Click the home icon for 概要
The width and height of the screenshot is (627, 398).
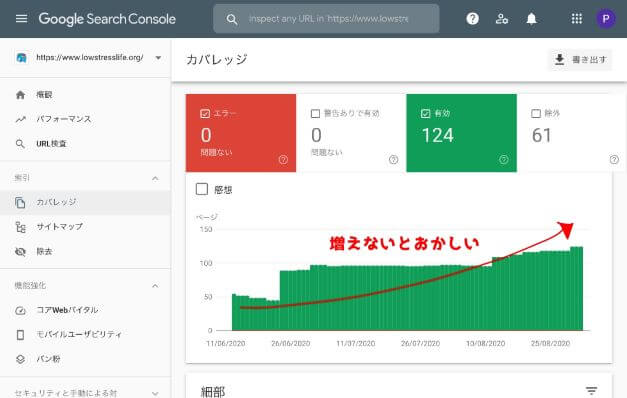pyautogui.click(x=20, y=95)
